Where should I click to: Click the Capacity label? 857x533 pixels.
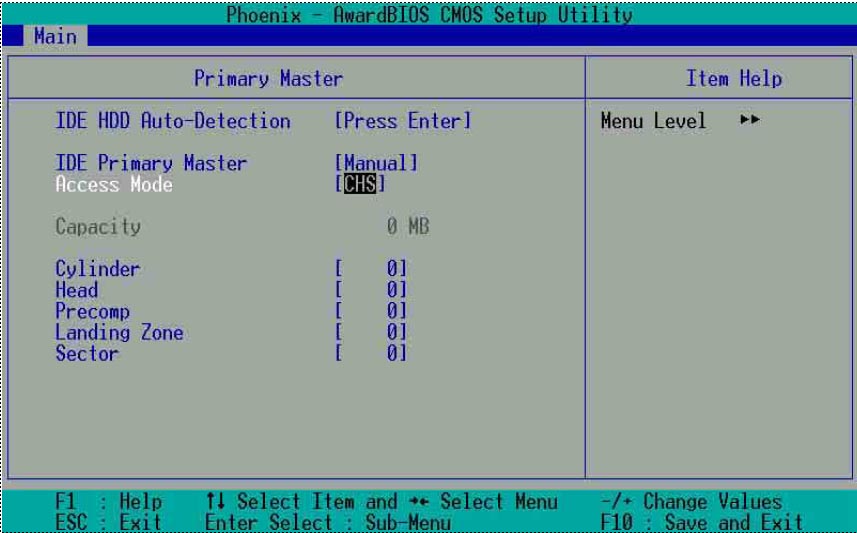[x=98, y=226]
